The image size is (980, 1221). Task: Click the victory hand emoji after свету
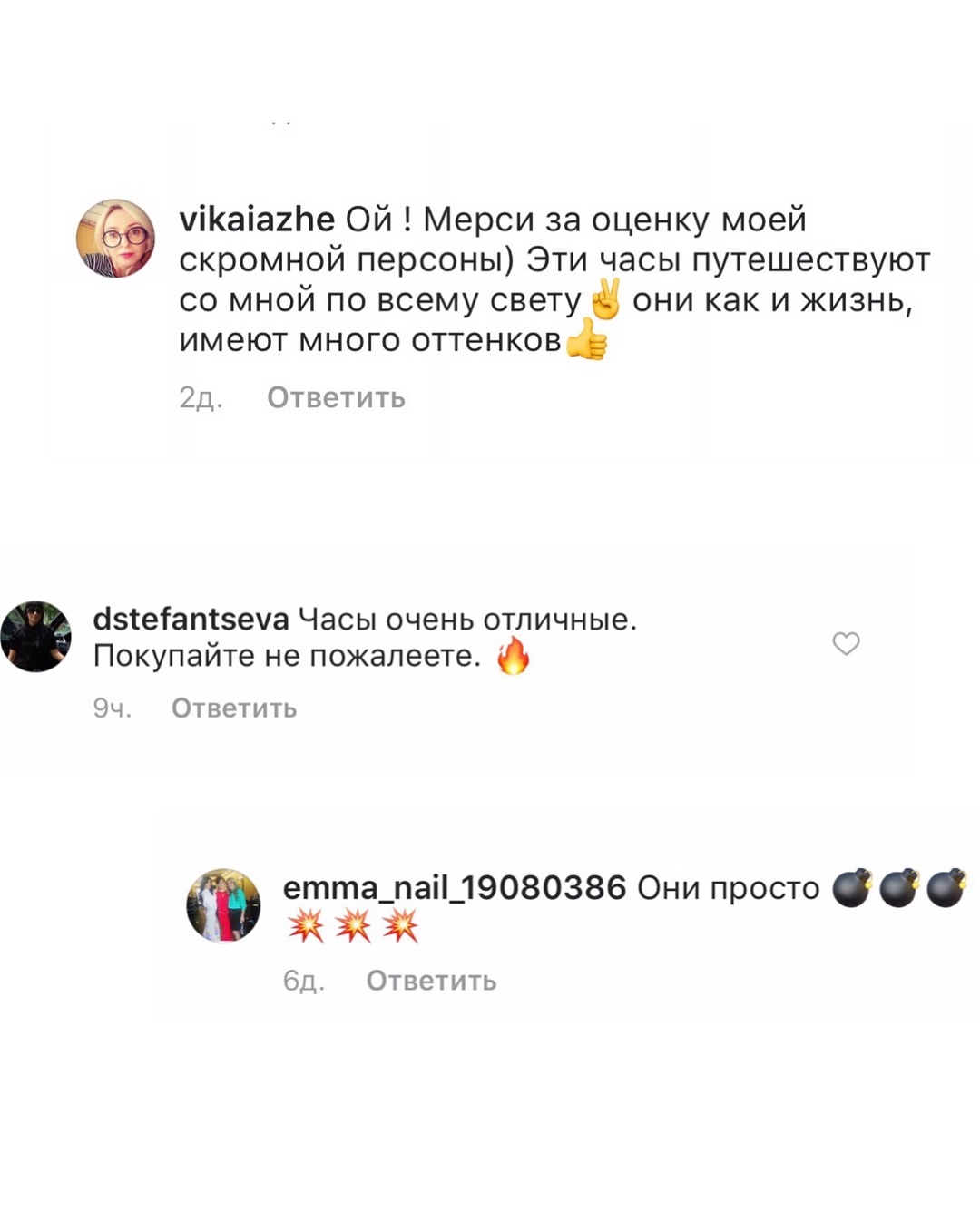605,299
